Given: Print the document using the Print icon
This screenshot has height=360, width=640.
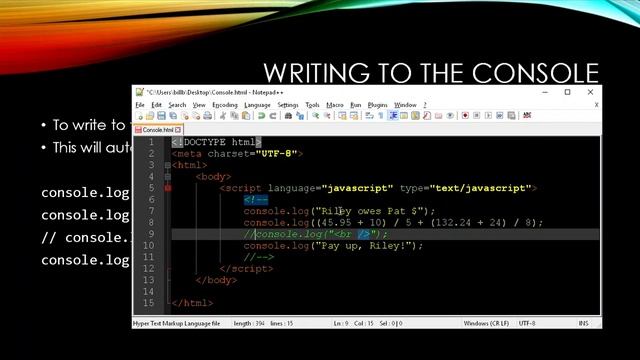Looking at the screenshot, I should click(207, 116).
